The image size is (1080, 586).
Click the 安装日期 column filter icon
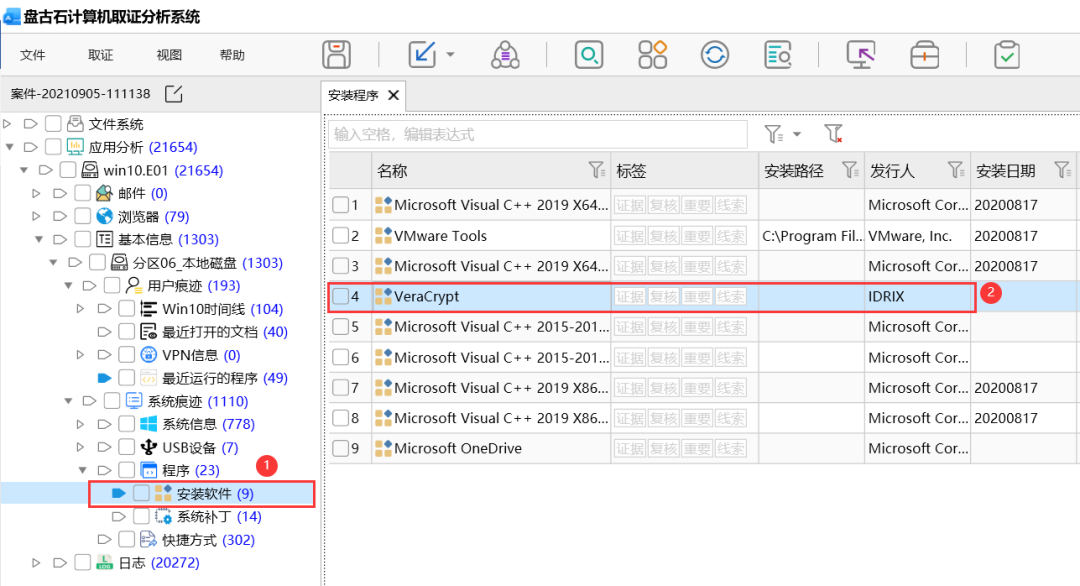[1062, 170]
